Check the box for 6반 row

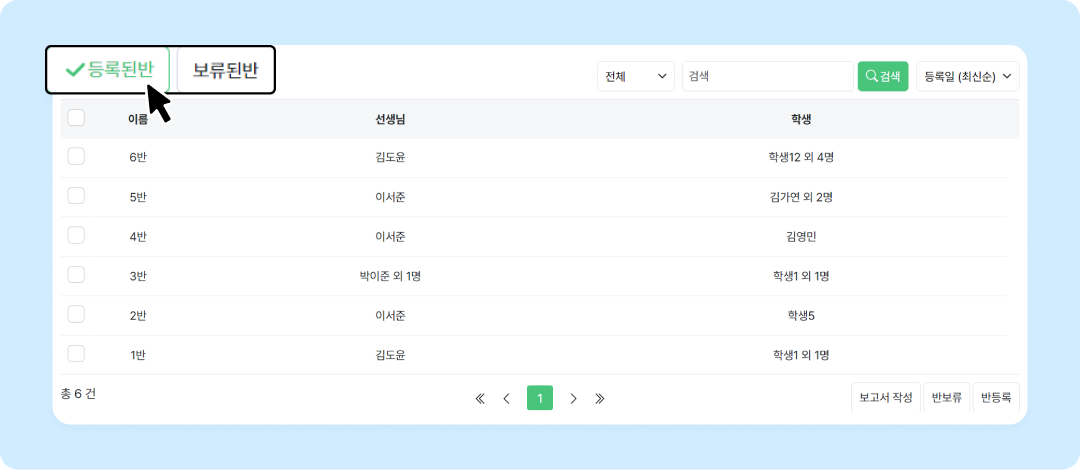76,156
